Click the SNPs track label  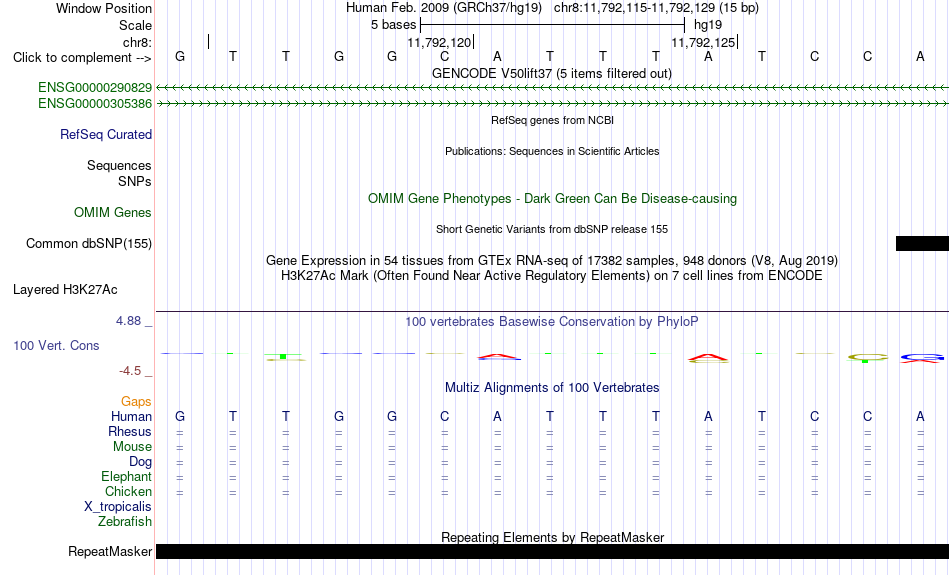click(x=135, y=181)
